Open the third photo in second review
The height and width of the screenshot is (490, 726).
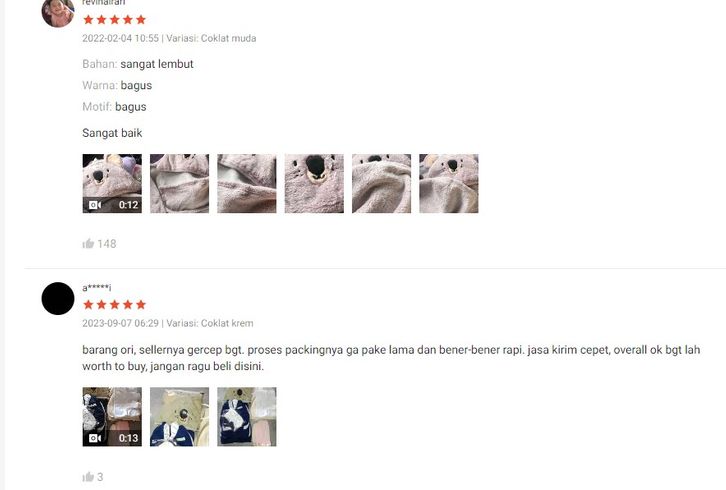pyautogui.click(x=247, y=417)
